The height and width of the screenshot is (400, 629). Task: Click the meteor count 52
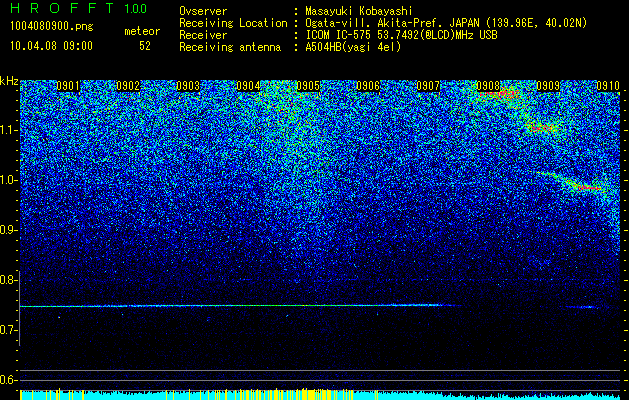(x=145, y=46)
